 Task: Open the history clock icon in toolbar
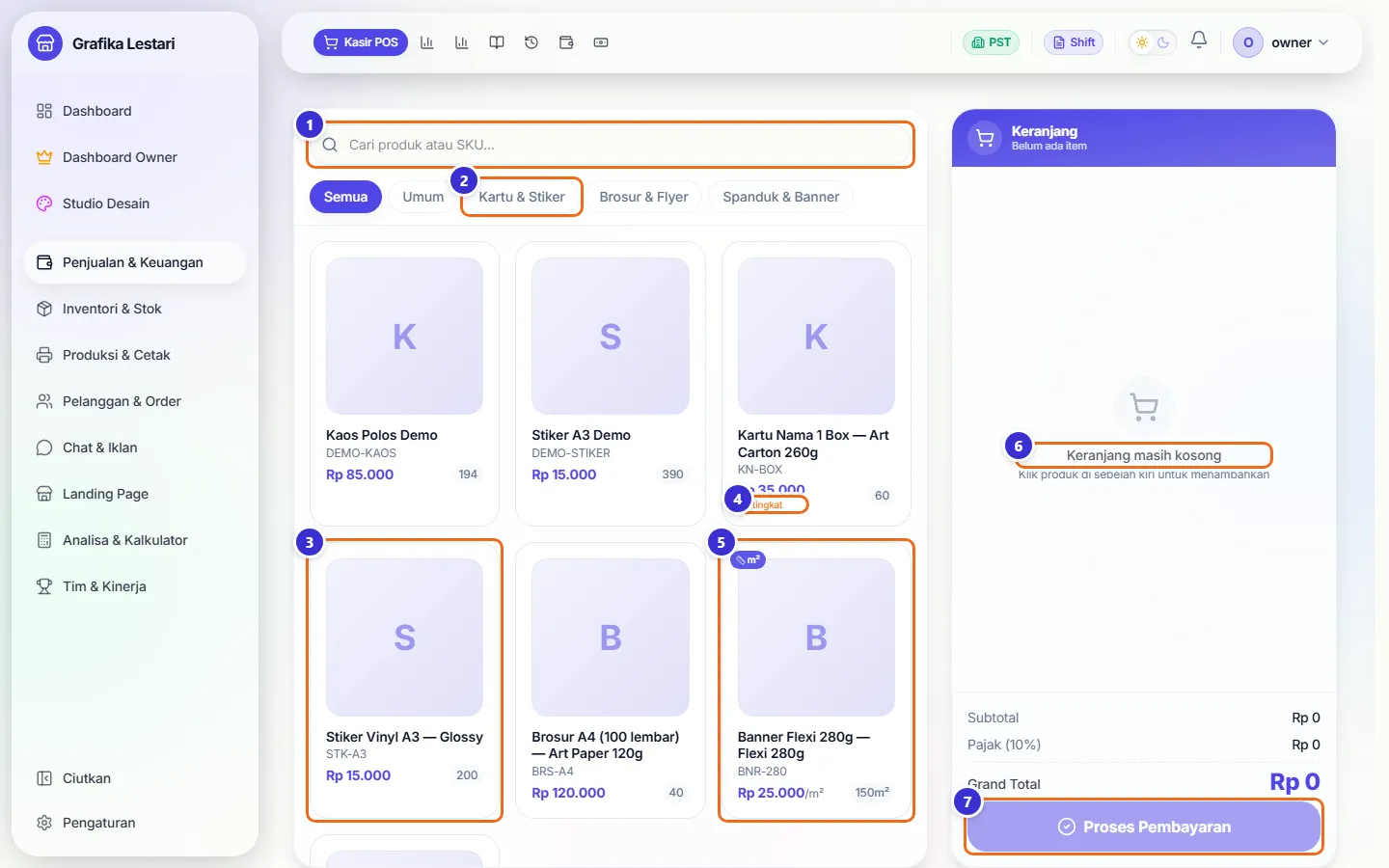pos(531,42)
